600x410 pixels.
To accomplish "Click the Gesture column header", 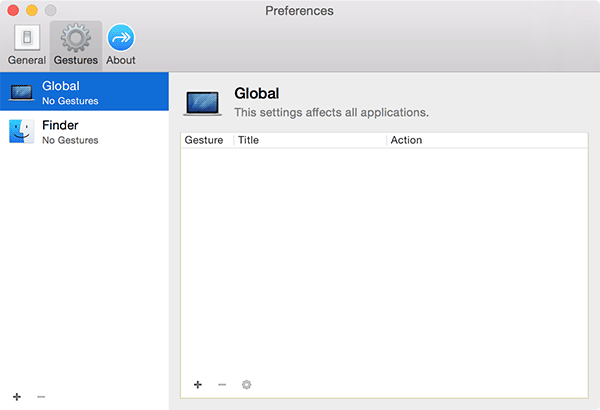I will [205, 140].
